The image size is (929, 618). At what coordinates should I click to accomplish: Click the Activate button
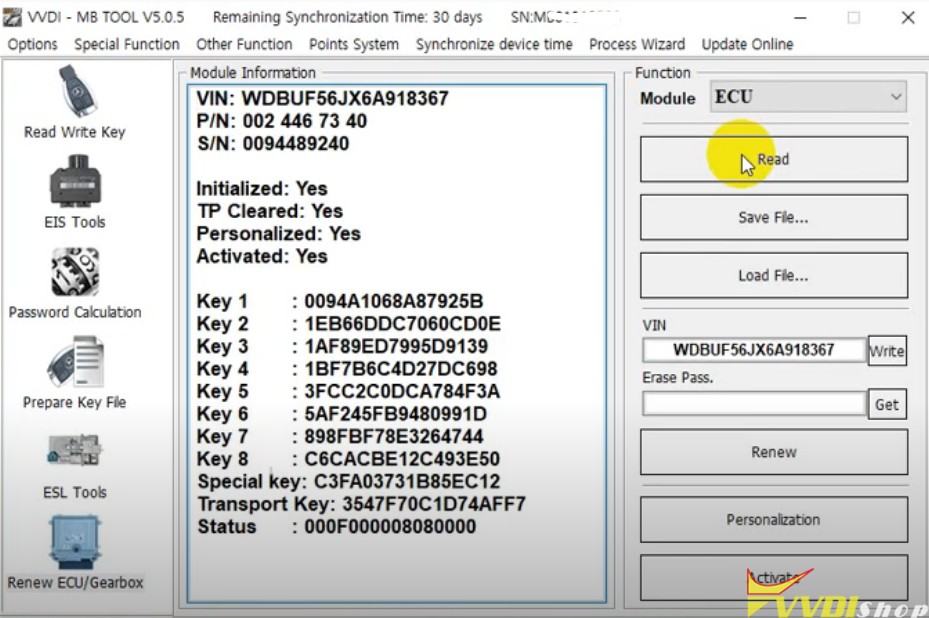[774, 578]
